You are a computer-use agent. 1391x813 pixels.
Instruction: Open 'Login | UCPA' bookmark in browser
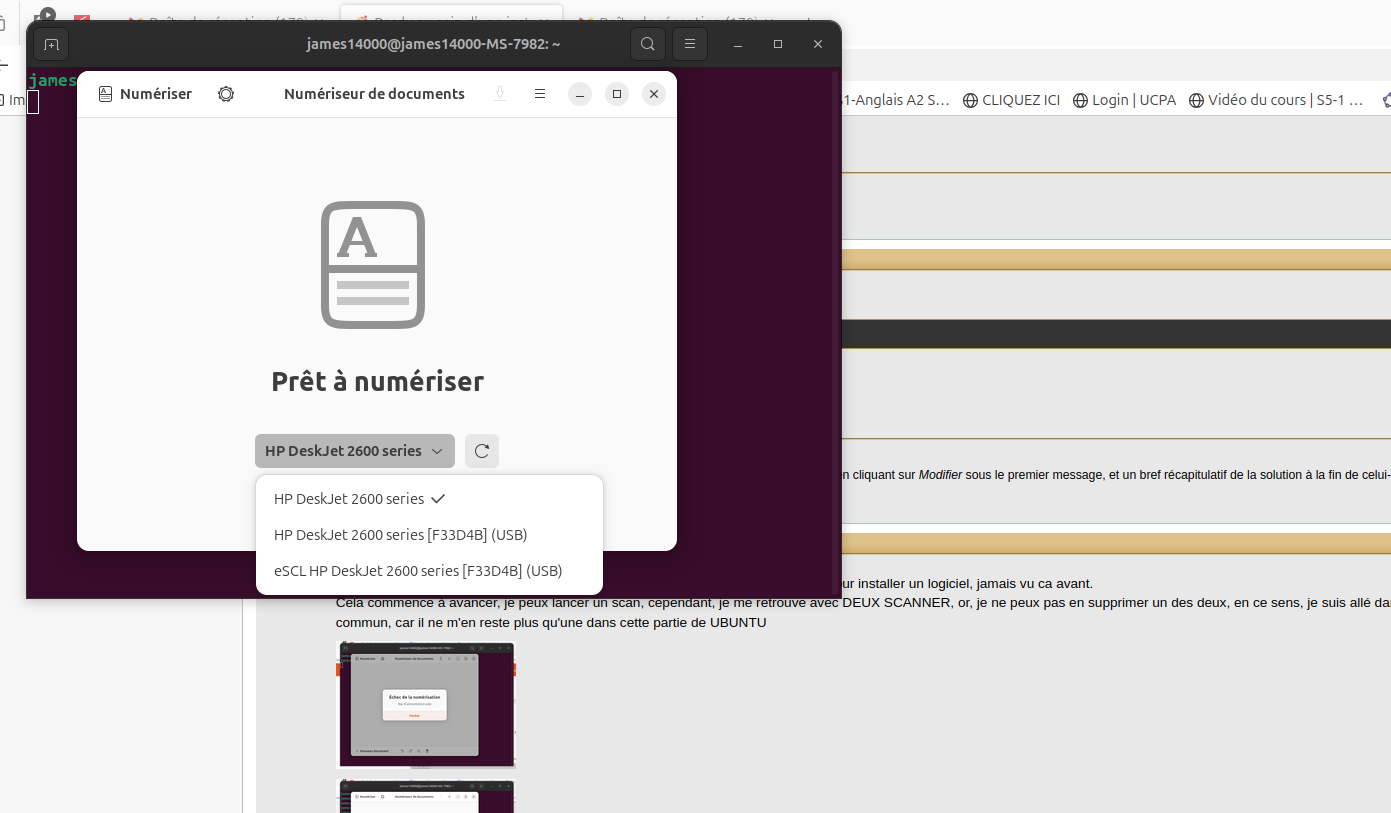tap(1124, 100)
